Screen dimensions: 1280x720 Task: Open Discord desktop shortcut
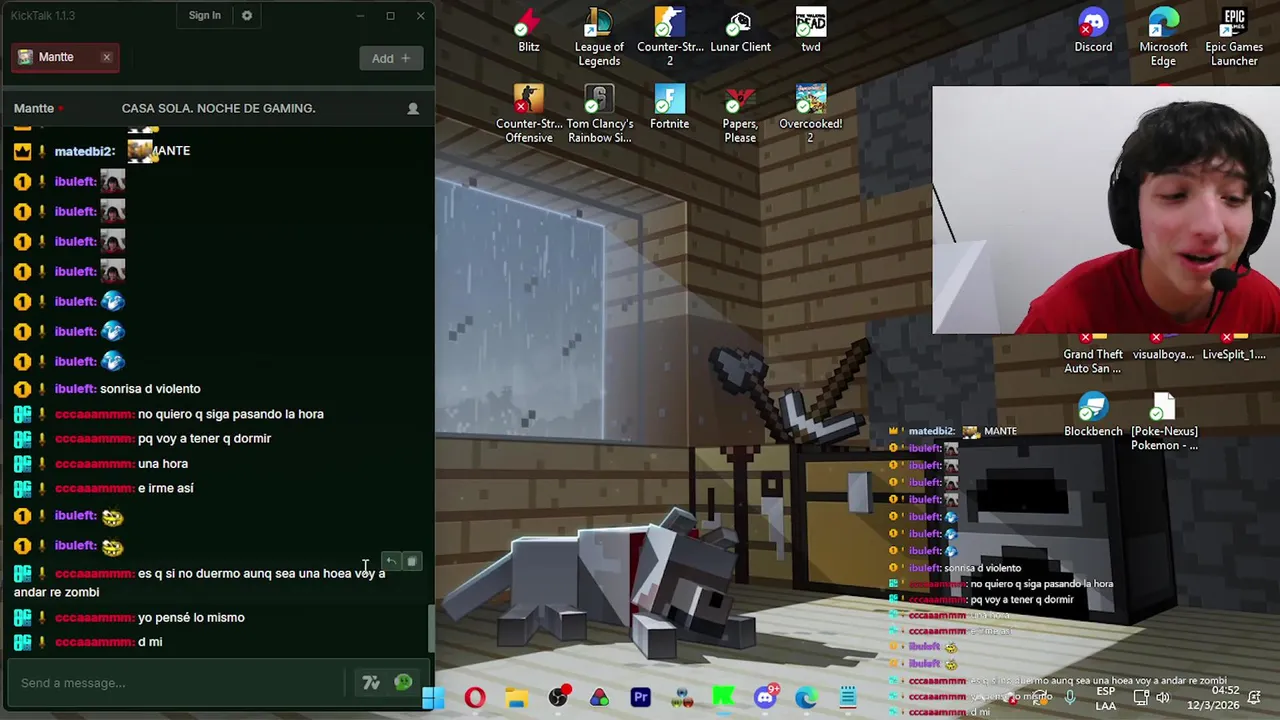1093,31
